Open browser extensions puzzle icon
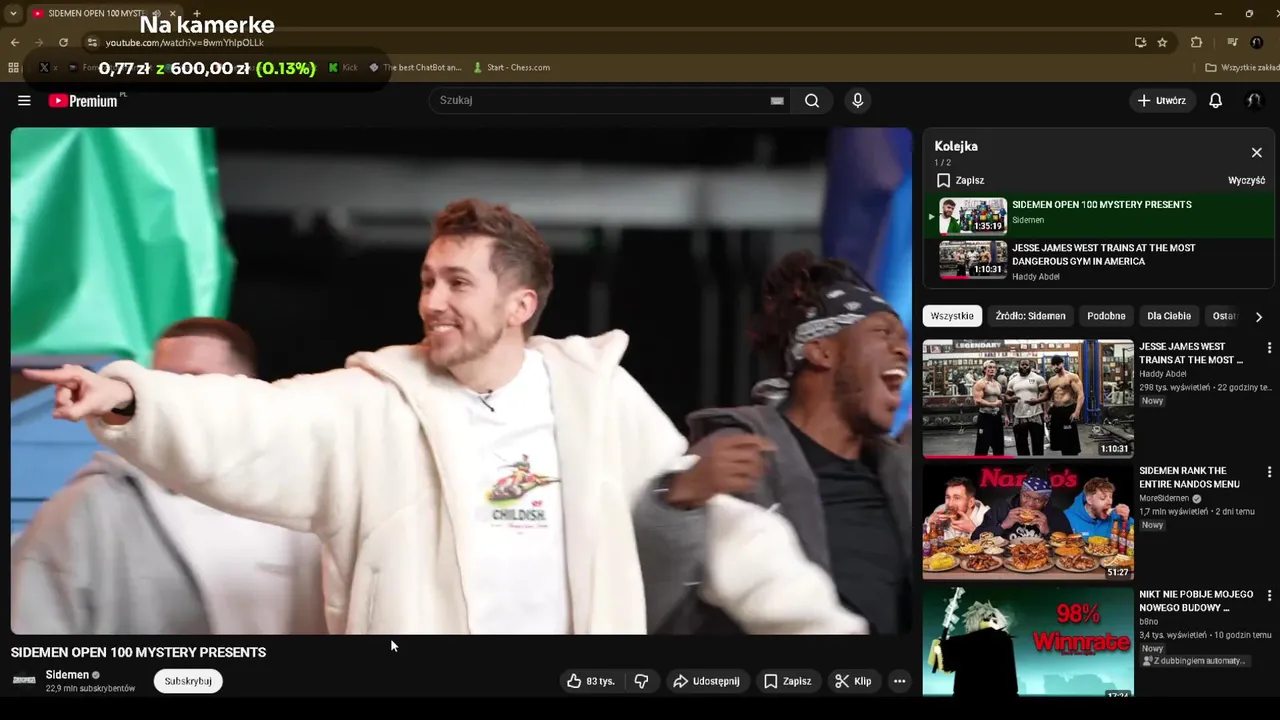The width and height of the screenshot is (1280, 720). coord(1196,42)
